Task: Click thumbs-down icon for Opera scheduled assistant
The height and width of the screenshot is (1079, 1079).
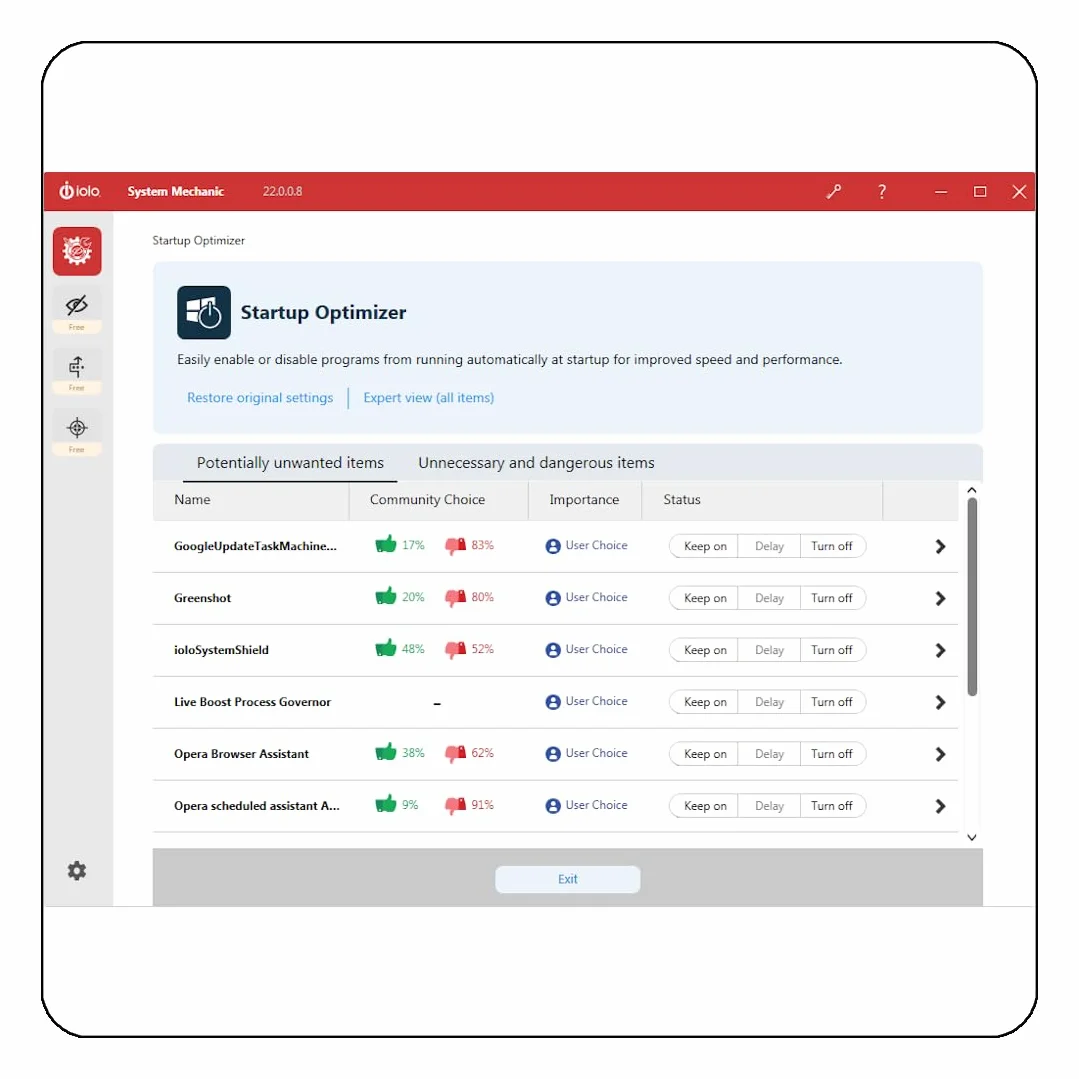Action: coord(456,806)
